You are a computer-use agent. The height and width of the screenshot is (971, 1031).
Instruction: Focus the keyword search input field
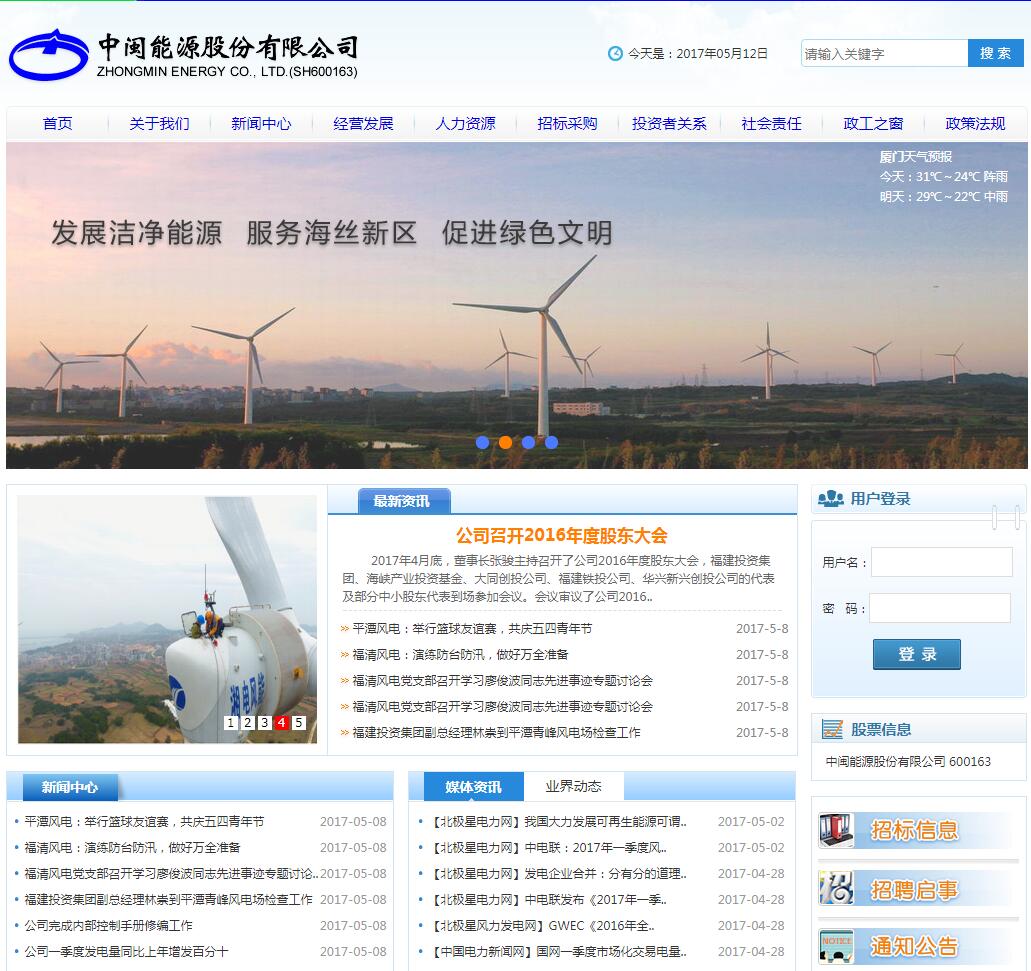884,53
